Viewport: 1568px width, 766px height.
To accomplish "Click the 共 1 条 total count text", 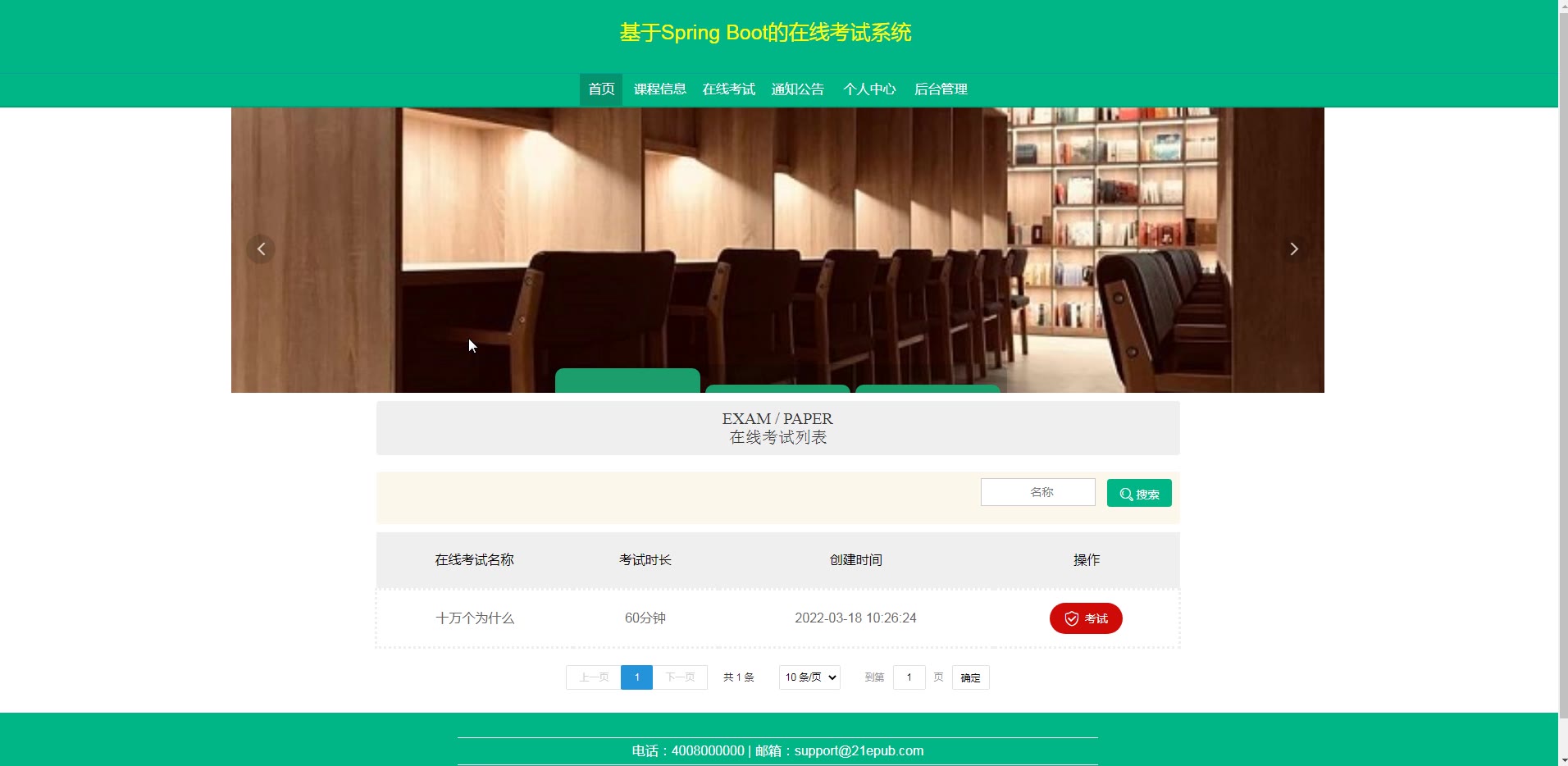I will click(739, 677).
